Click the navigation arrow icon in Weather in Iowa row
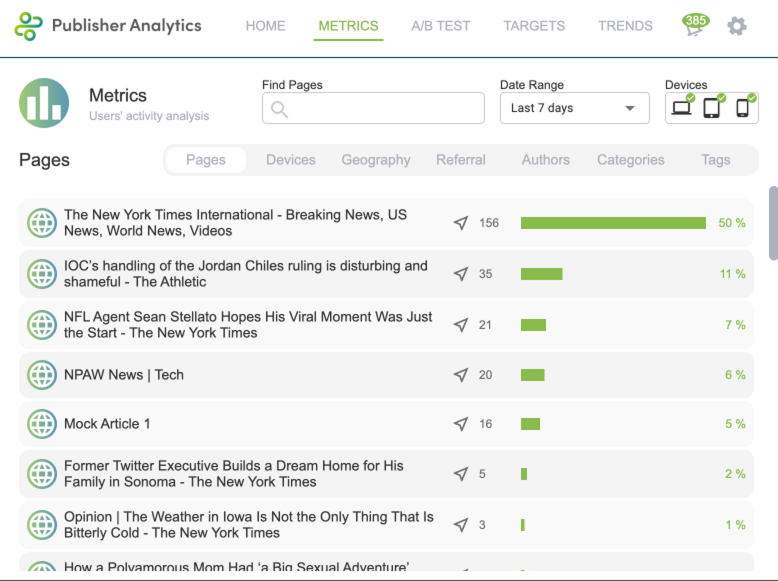The width and height of the screenshot is (778, 581). coord(461,525)
